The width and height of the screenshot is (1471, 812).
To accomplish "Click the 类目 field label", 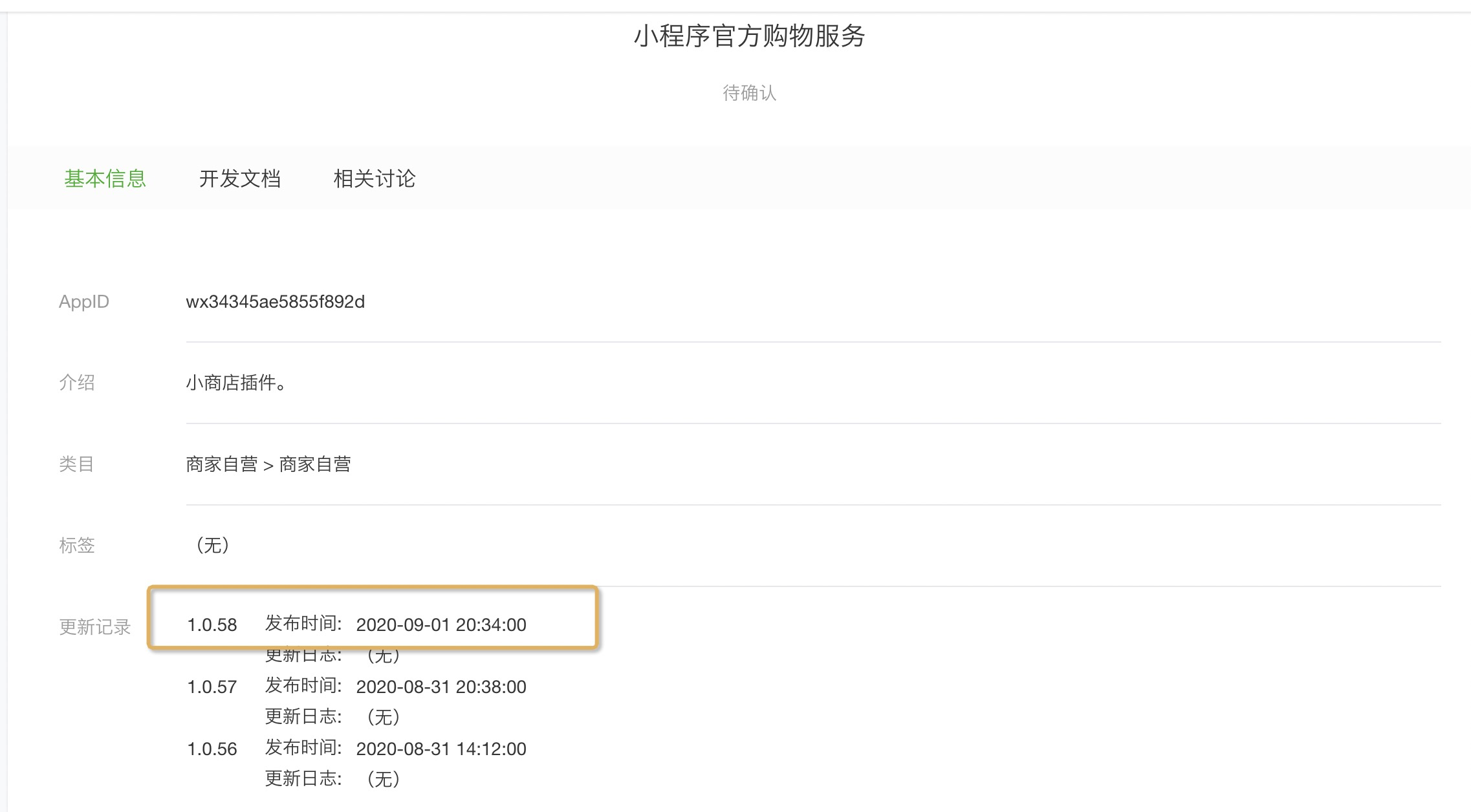I will (x=76, y=464).
